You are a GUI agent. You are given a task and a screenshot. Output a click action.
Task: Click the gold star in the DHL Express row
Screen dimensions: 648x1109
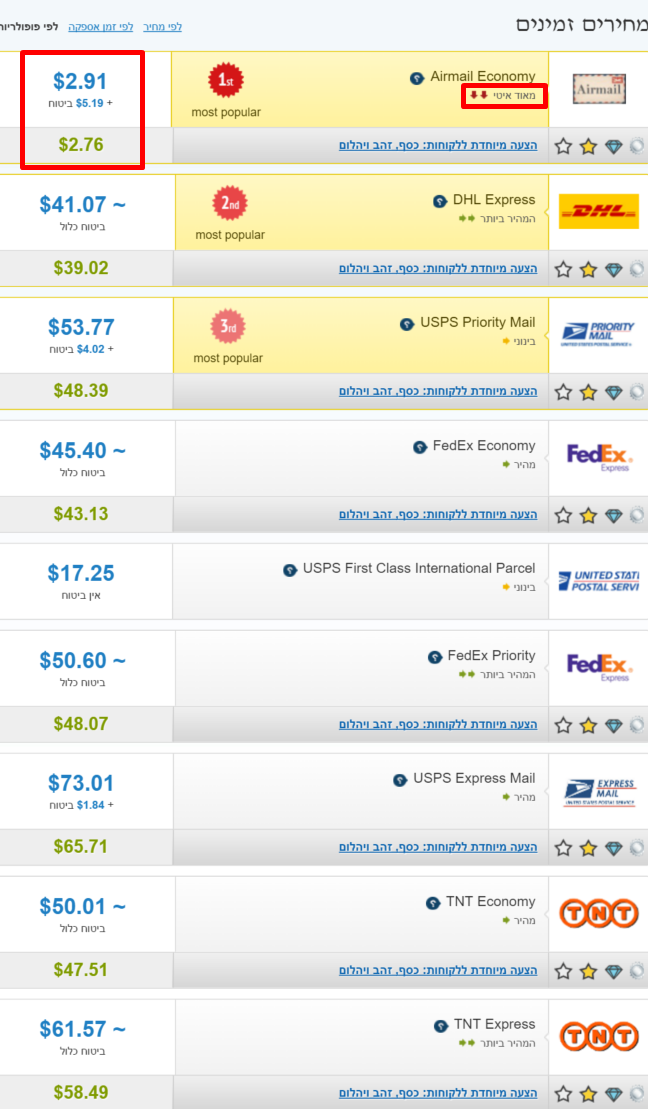coord(588,269)
